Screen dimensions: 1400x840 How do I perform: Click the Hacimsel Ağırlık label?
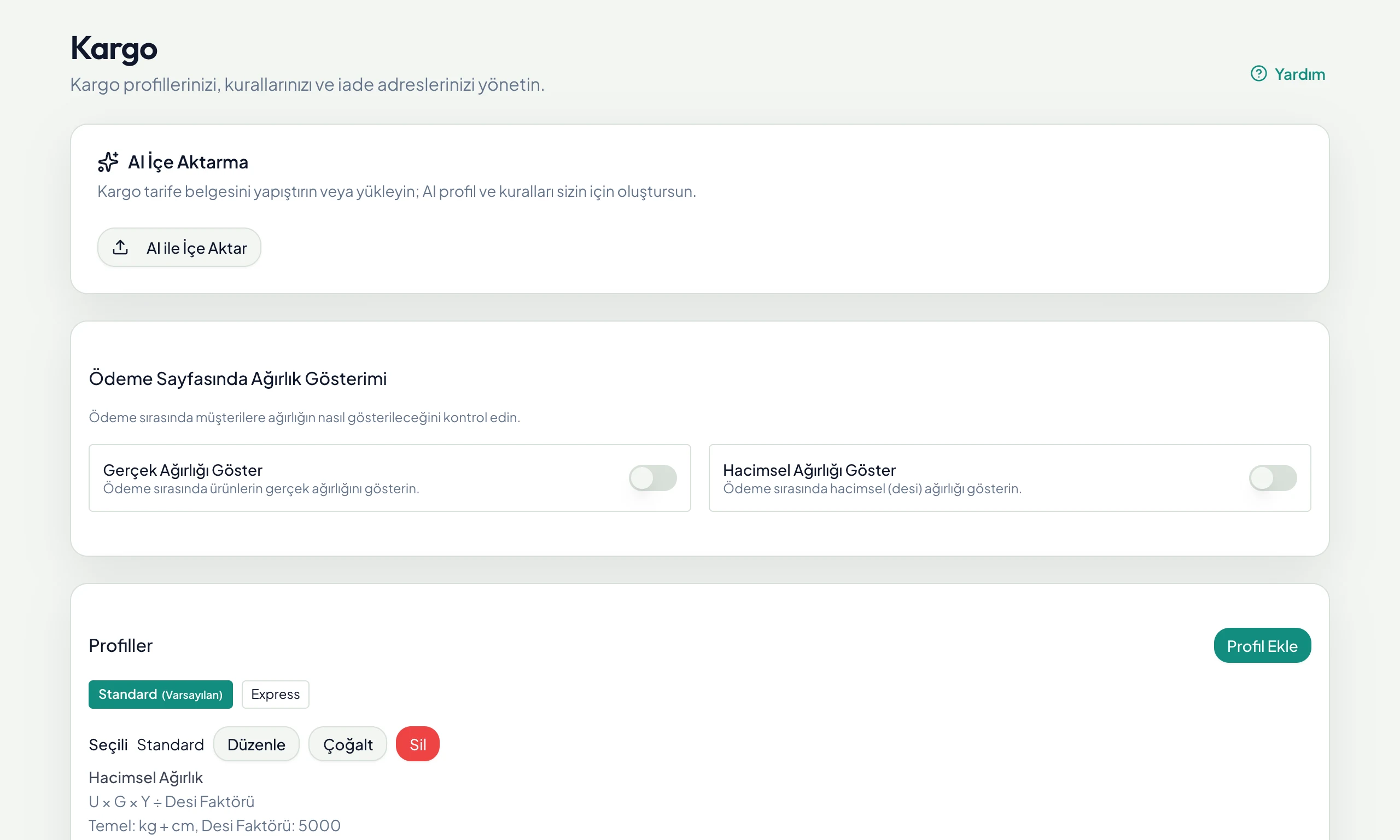pos(145,777)
